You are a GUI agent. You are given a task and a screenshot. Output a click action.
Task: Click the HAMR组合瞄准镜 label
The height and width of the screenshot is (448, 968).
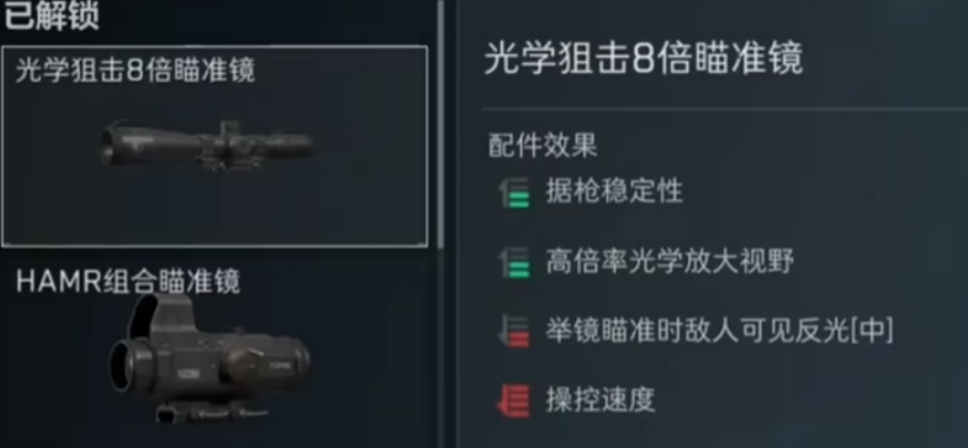(128, 283)
